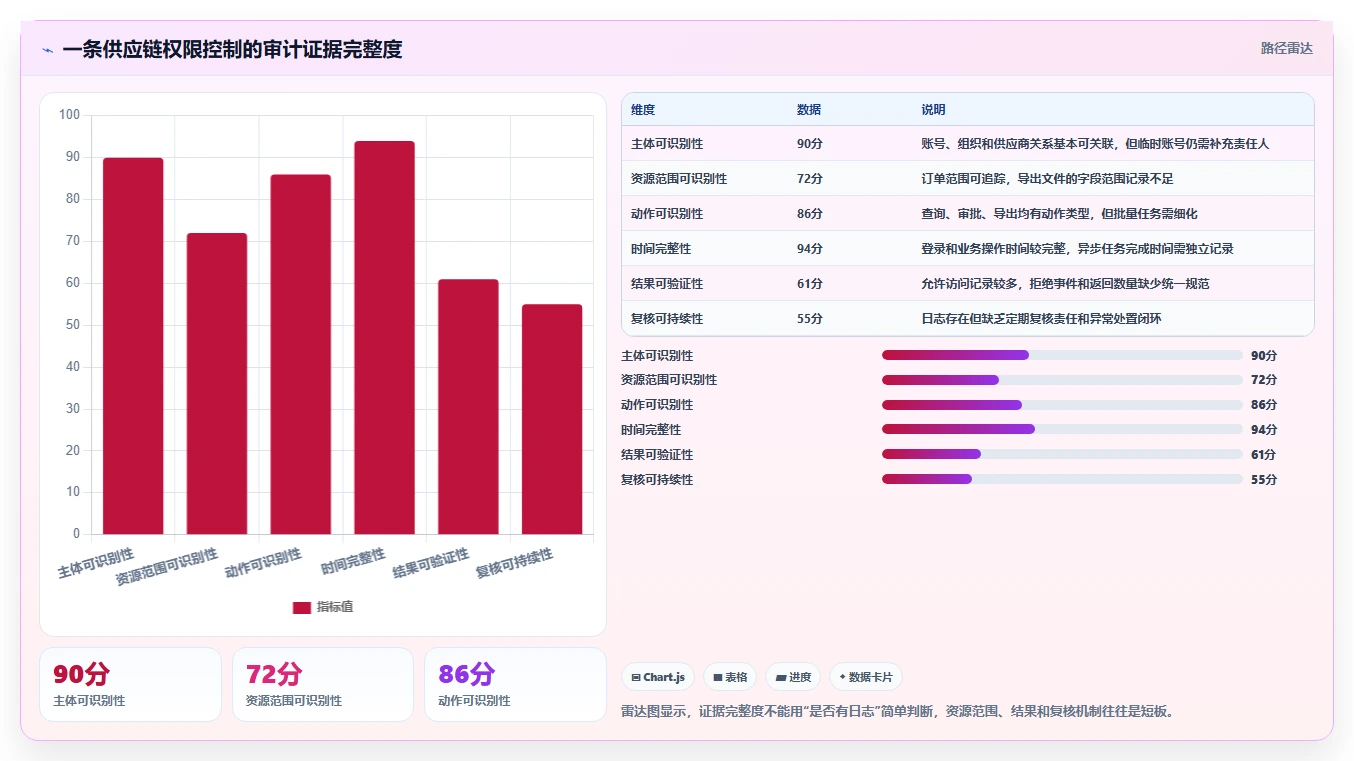Viewport: 1354px width, 761px height.
Task: Click the description starting 日志存在但缺乏
Action: [x=1041, y=319]
